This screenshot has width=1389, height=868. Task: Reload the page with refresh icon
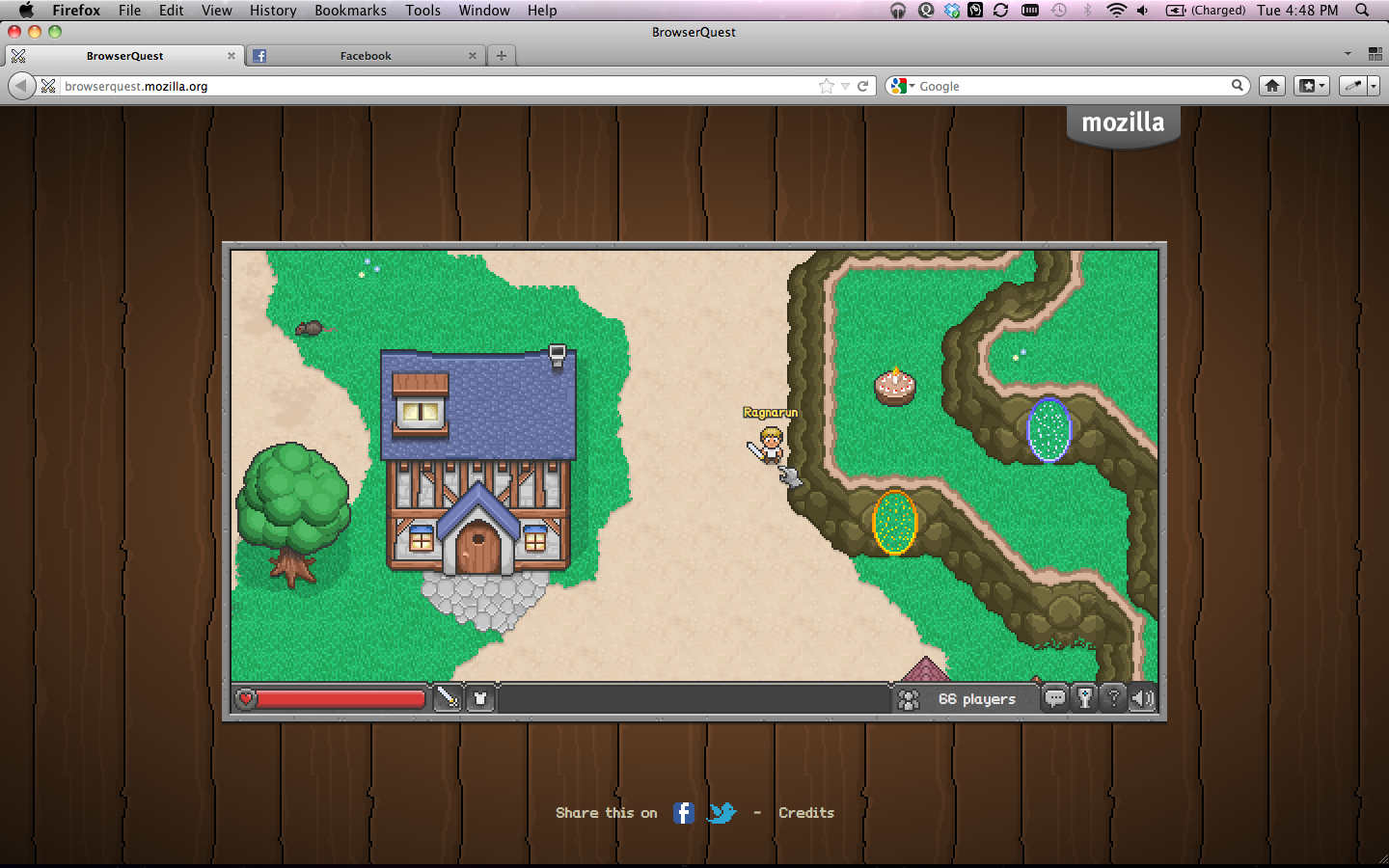[863, 86]
